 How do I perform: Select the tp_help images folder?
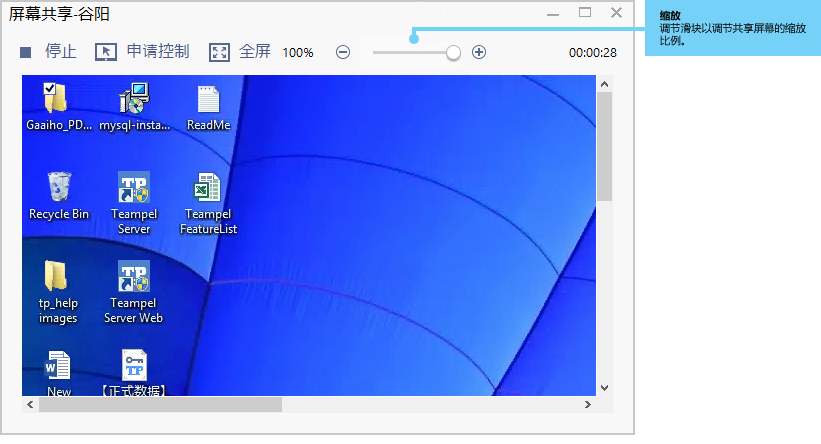pyautogui.click(x=57, y=276)
